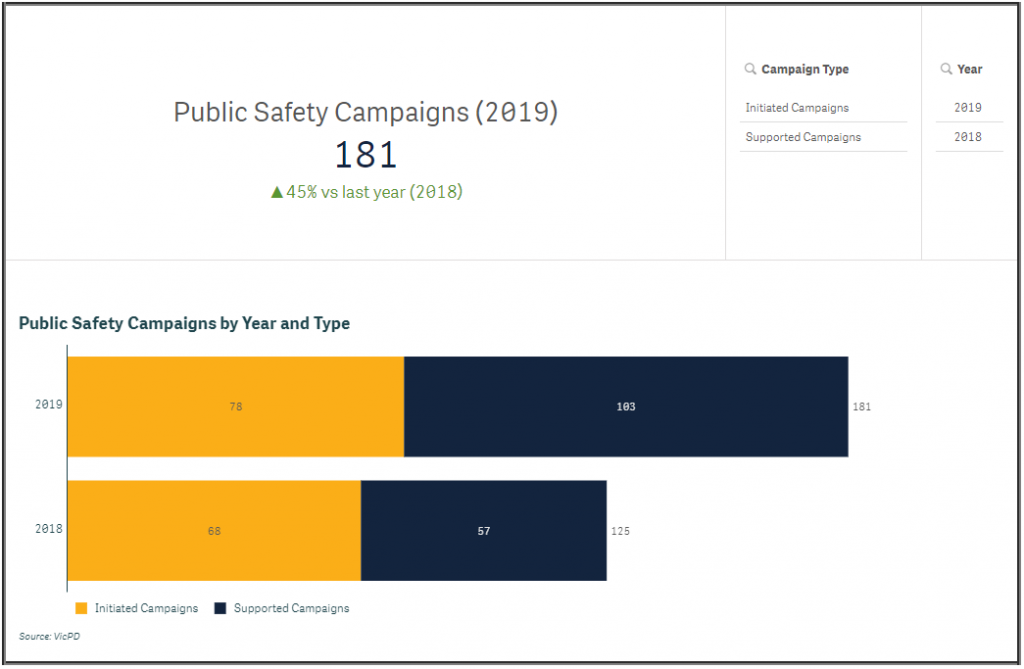Viewport: 1024px width, 669px height.
Task: Click the navy legend swatch for Supported Campaigns
Action: [x=221, y=608]
